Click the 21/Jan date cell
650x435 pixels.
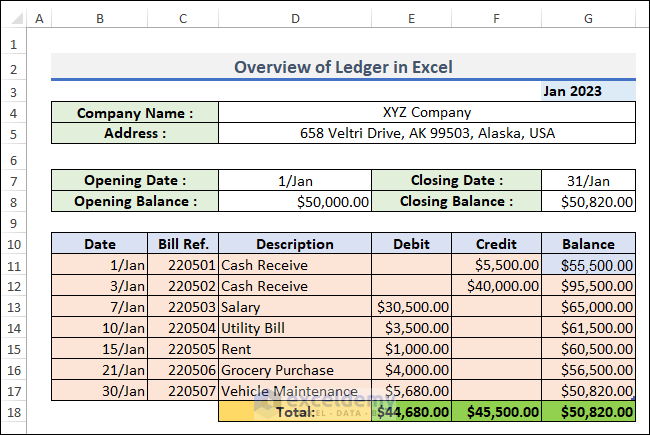[99, 370]
